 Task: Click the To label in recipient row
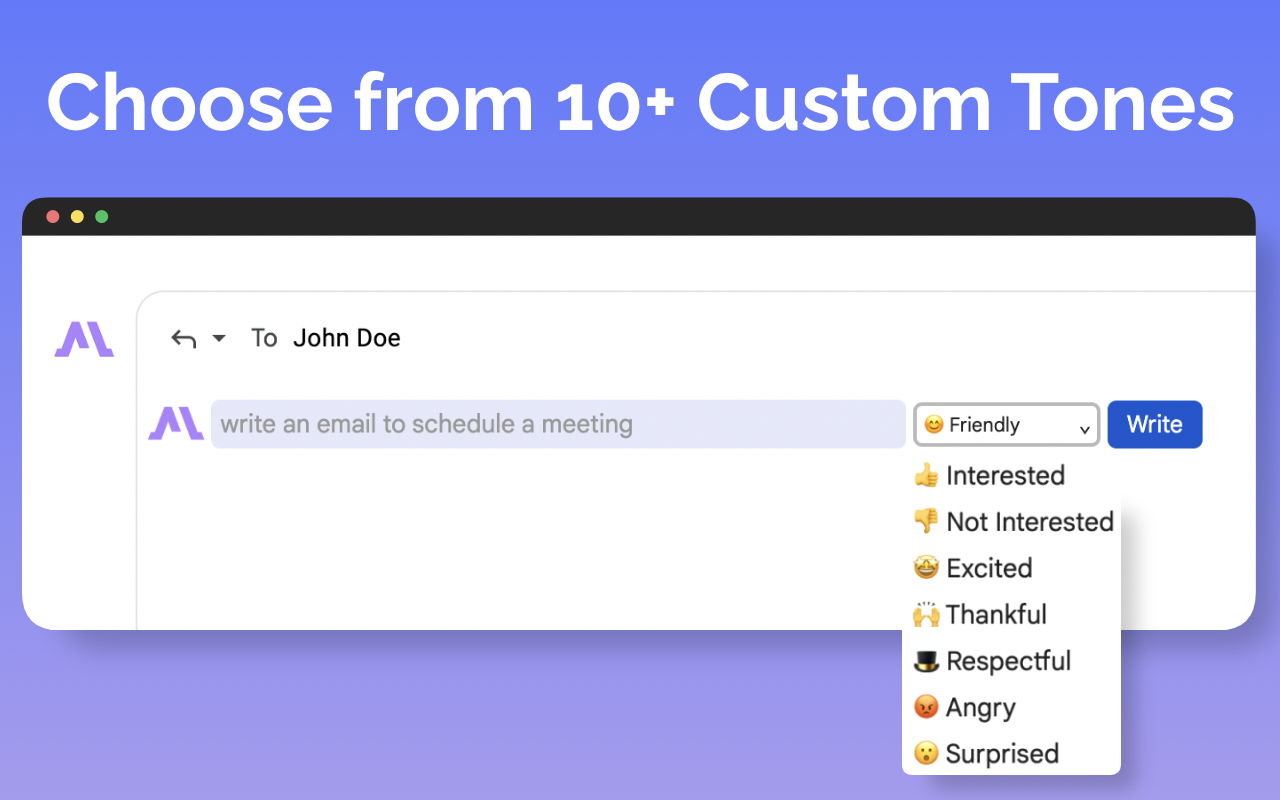264,338
